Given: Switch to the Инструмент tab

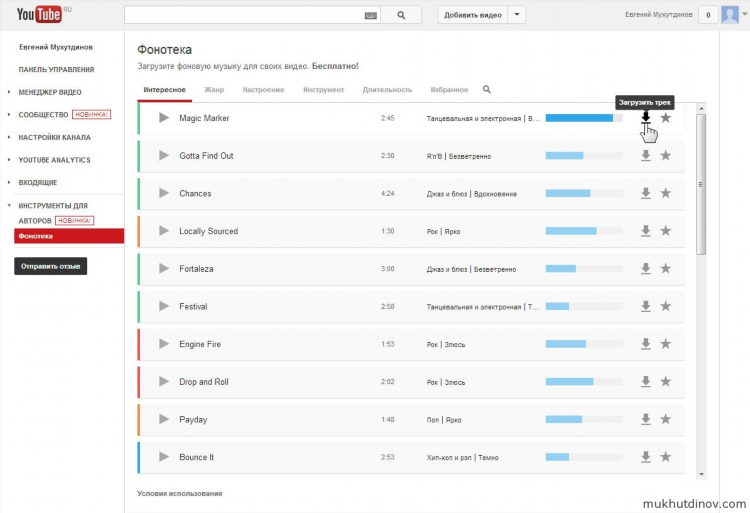Looking at the screenshot, I should click(x=323, y=90).
